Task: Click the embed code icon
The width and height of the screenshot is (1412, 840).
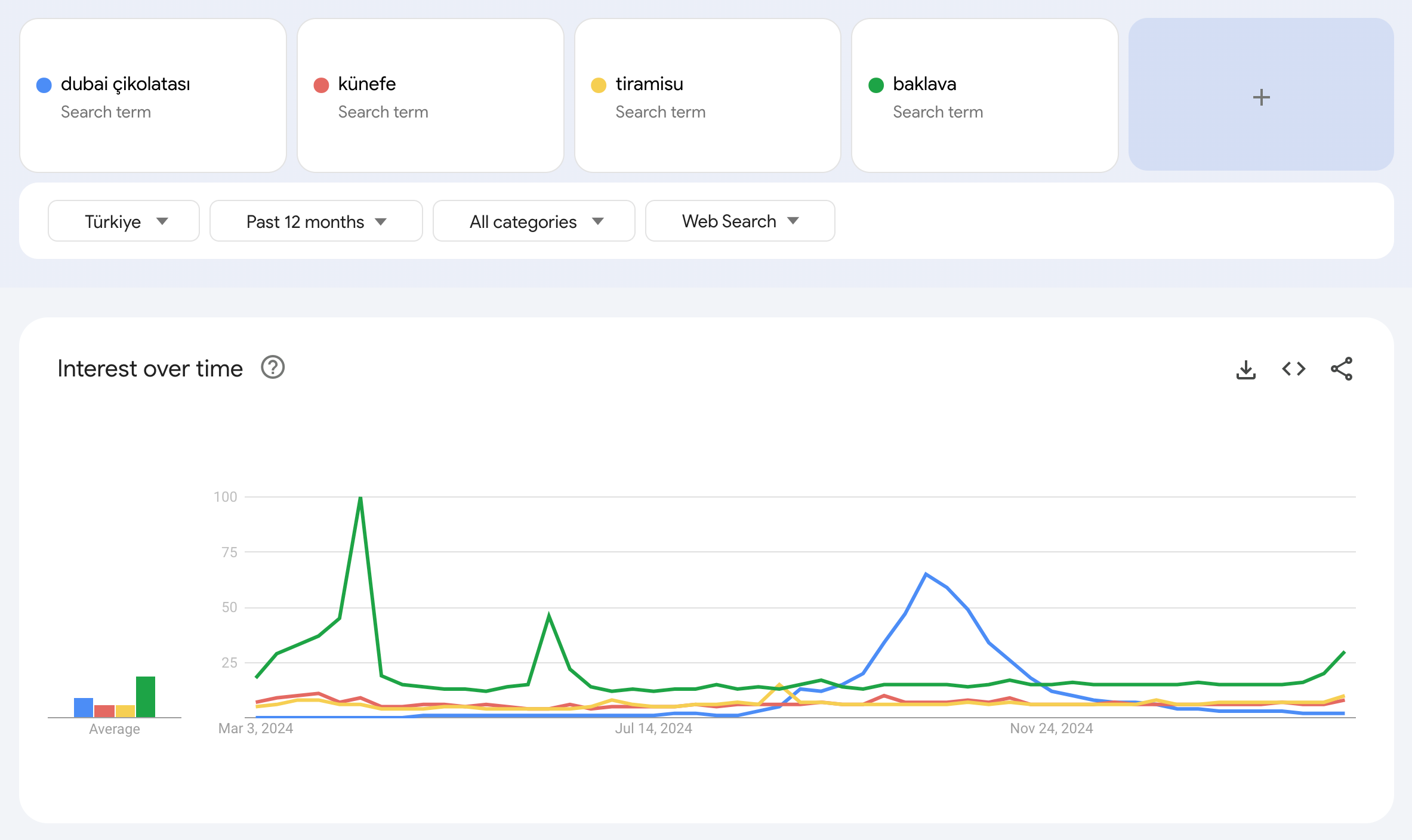Action: tap(1293, 369)
